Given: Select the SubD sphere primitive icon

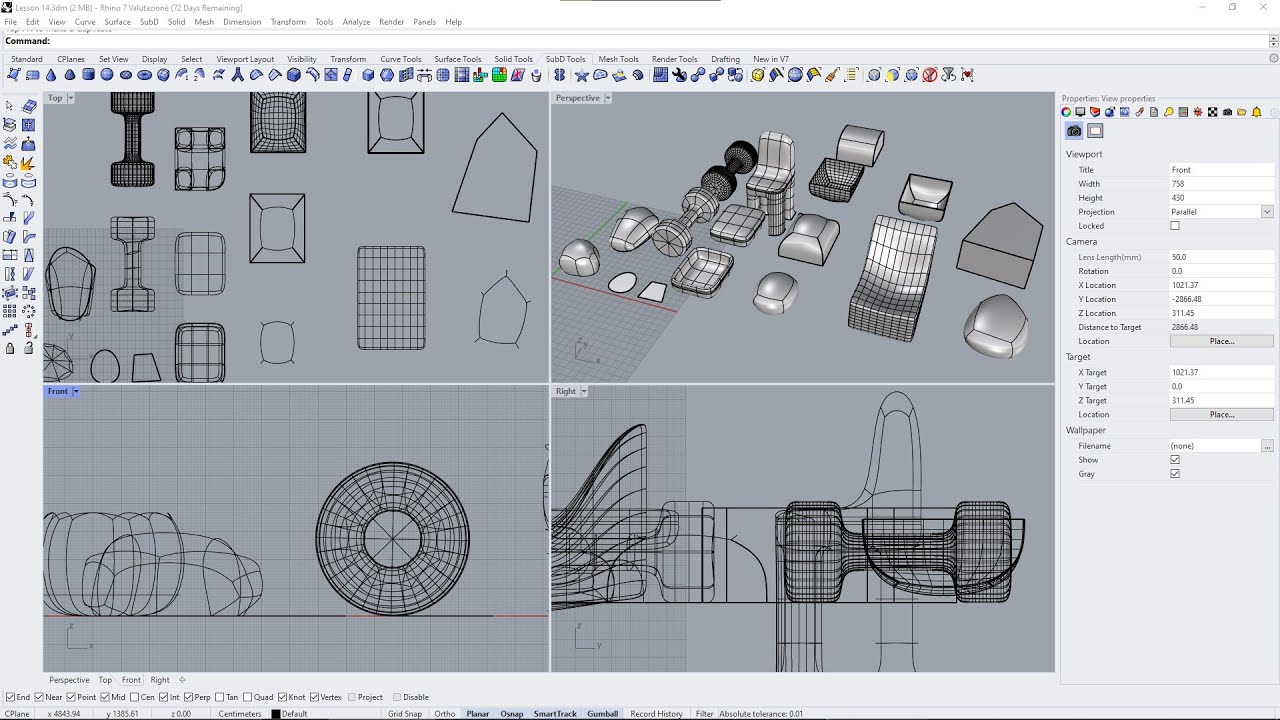Looking at the screenshot, I should (x=107, y=75).
